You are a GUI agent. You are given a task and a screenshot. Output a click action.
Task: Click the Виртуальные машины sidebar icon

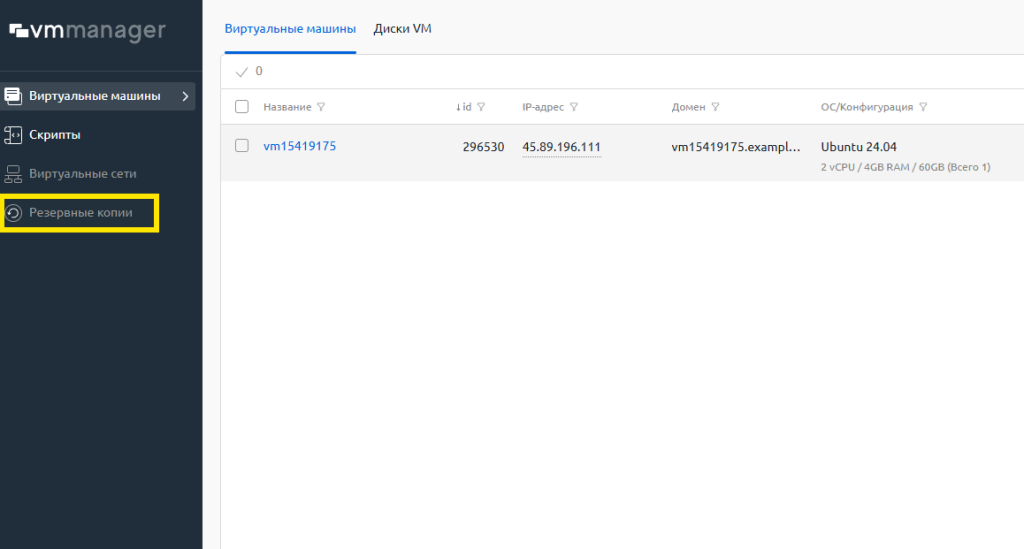14,96
